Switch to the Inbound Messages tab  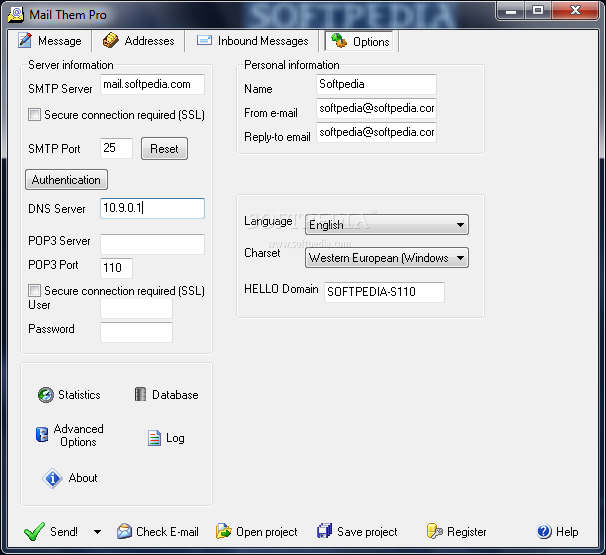coord(252,41)
